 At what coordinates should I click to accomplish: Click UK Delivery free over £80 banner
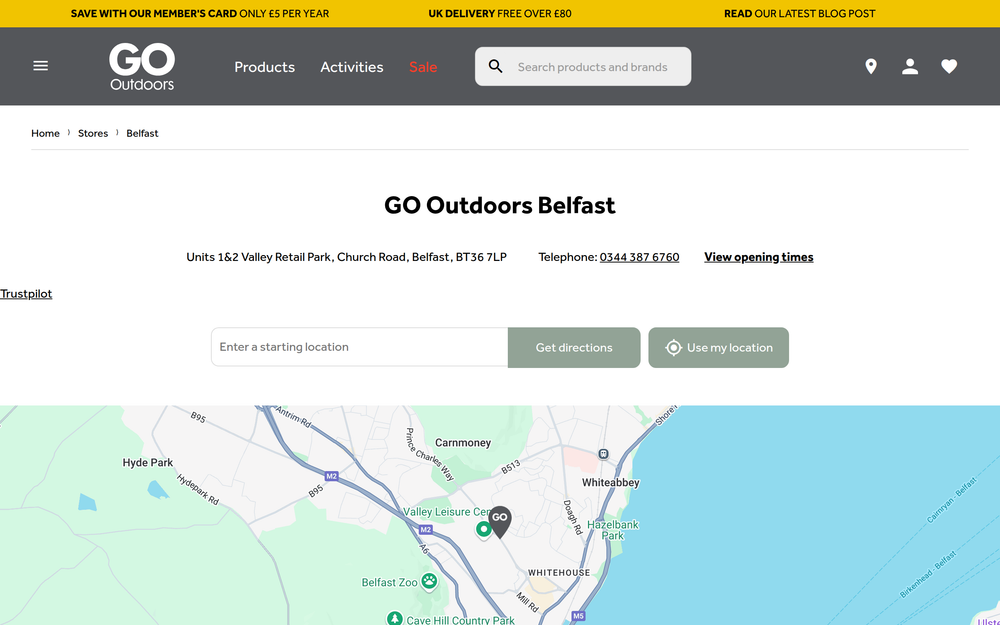tap(500, 13)
